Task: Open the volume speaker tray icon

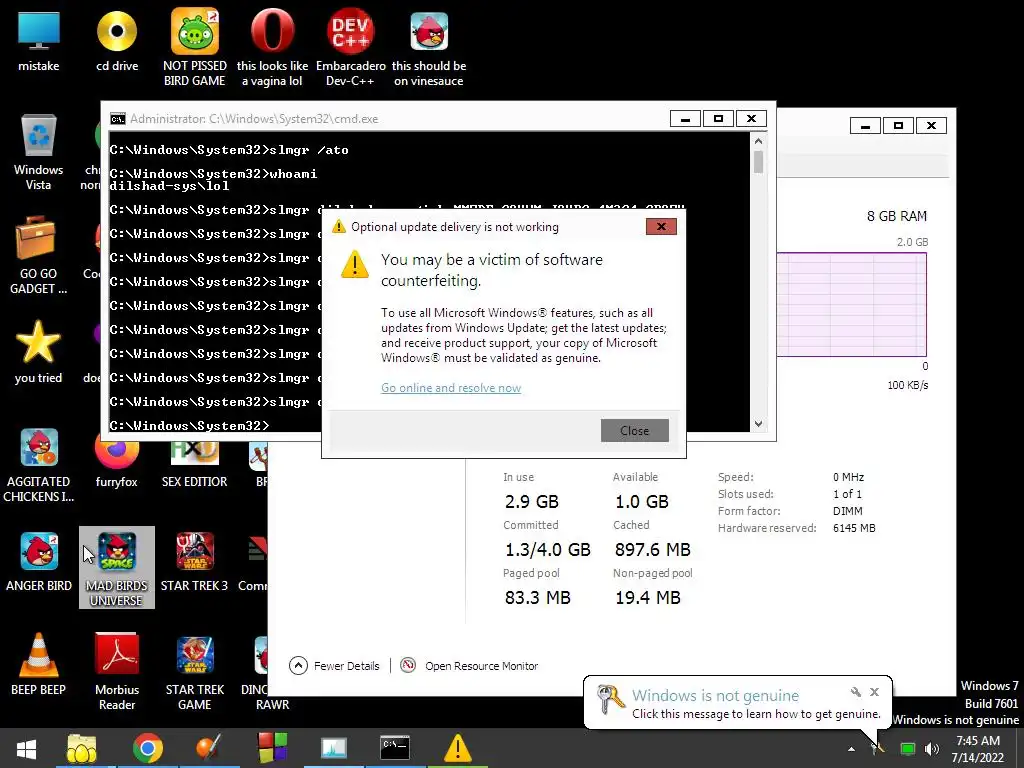Action: click(x=932, y=749)
